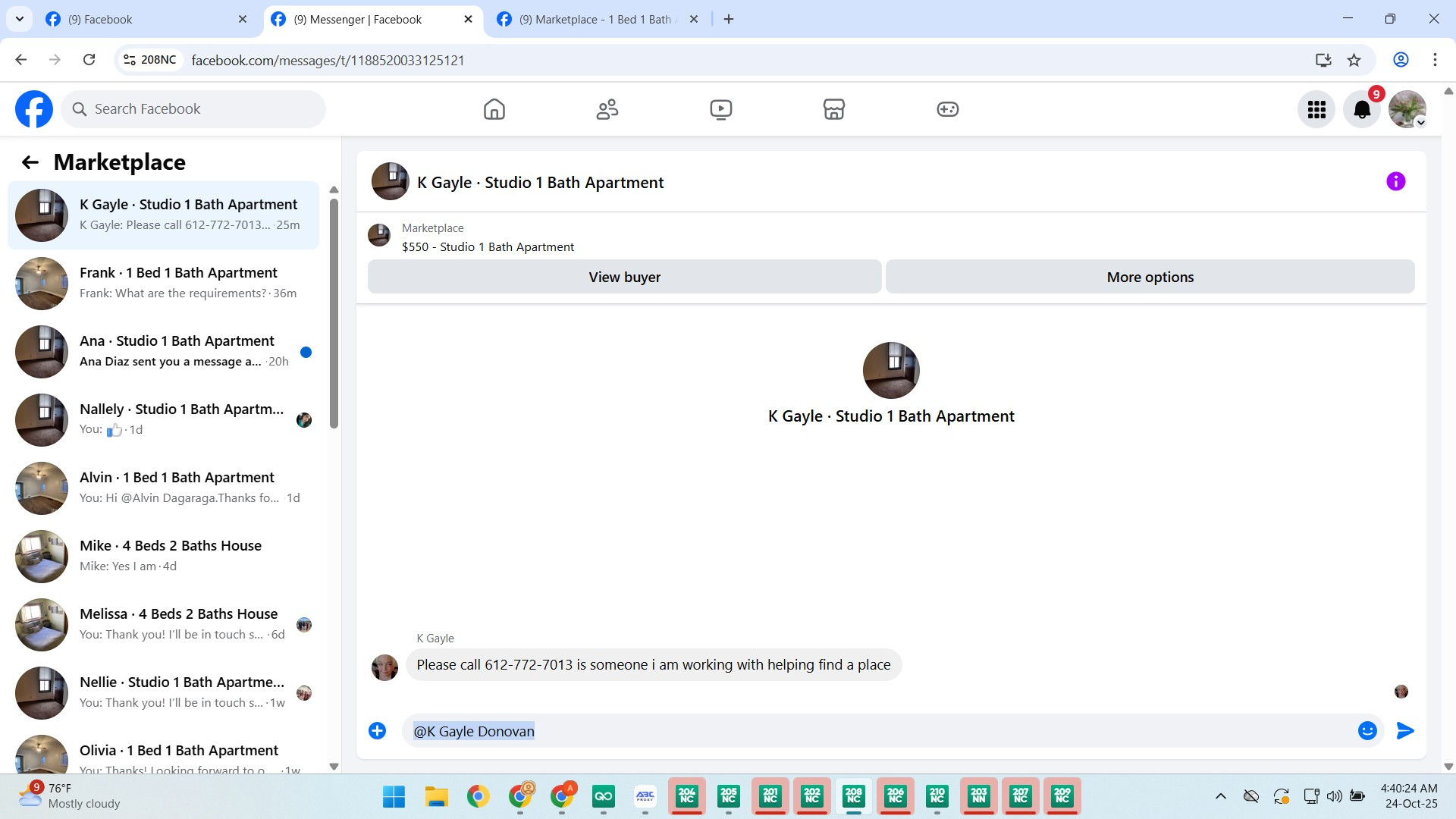Reload the current page
This screenshot has height=819, width=1456.
(x=89, y=60)
